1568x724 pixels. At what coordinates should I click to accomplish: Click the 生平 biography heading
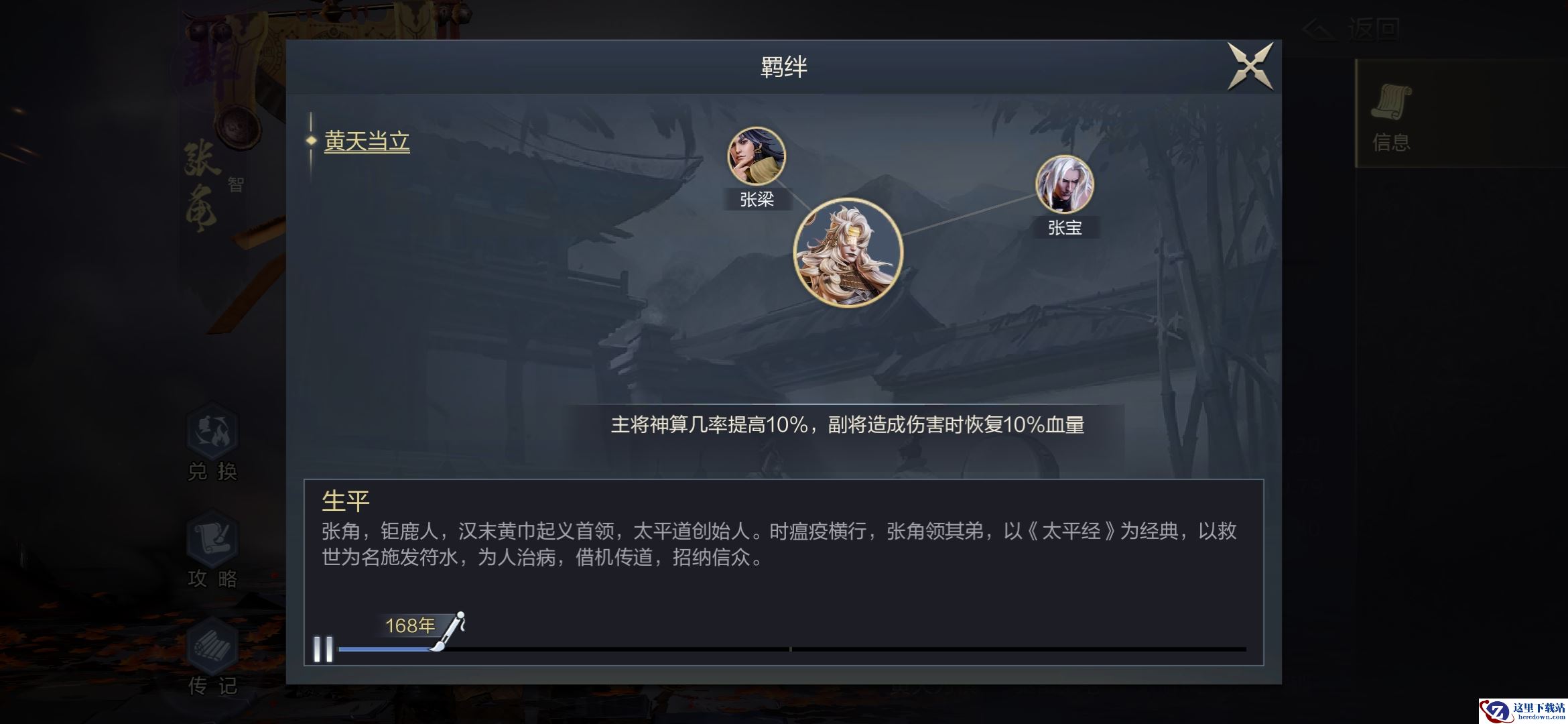[345, 500]
